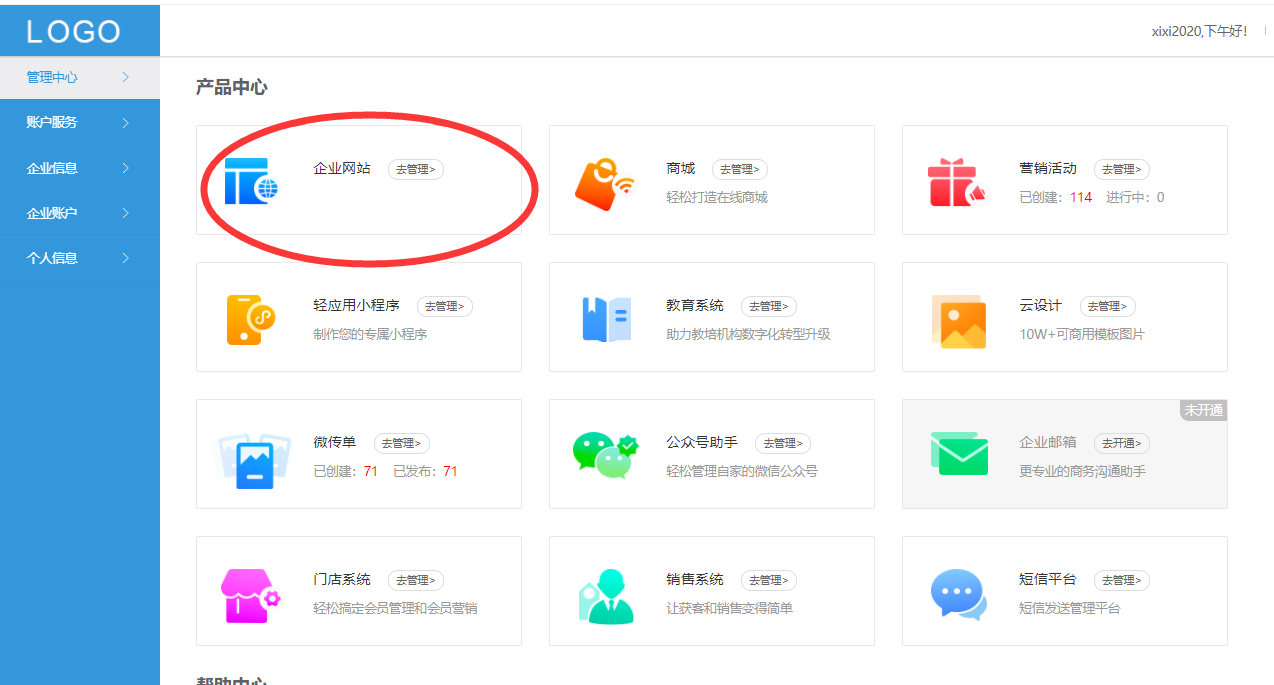Image resolution: width=1274 pixels, height=685 pixels.
Task: Click the 教育系统 book icon
Action: (x=605, y=317)
